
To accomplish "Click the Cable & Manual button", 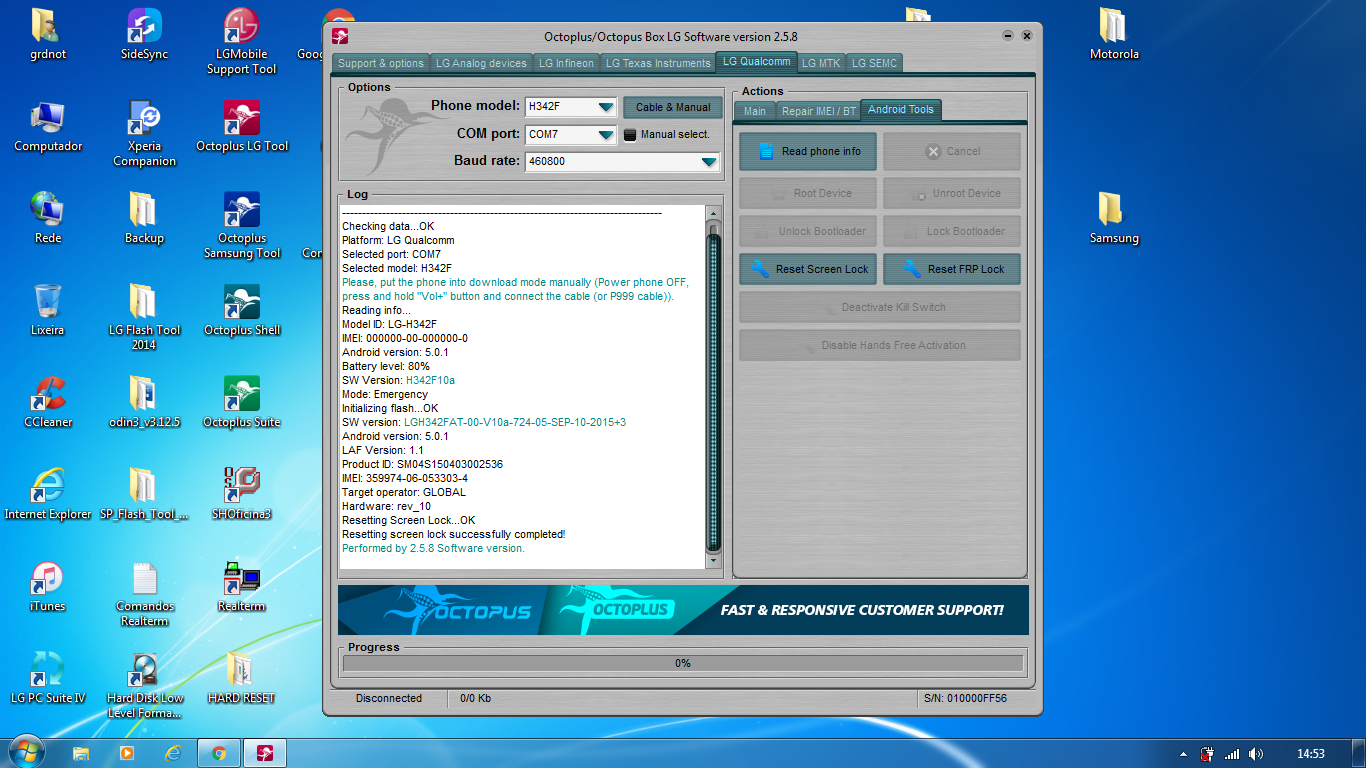I will (673, 107).
